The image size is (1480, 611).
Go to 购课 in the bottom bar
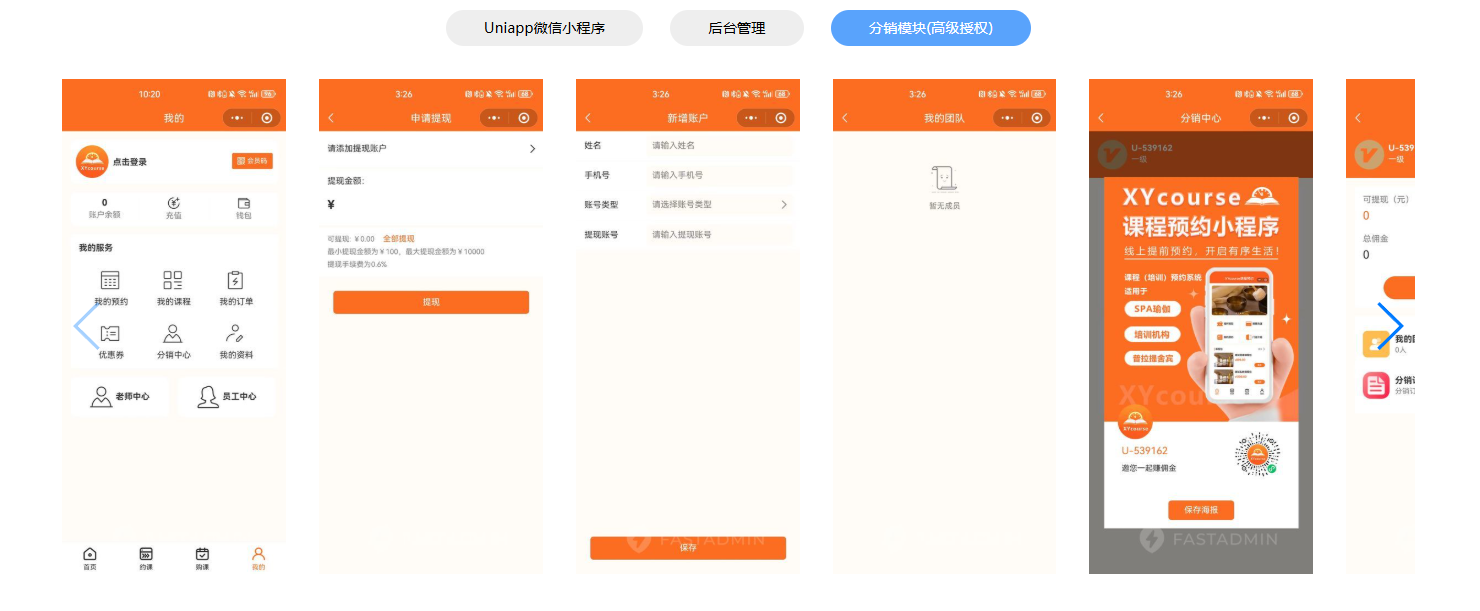point(202,559)
